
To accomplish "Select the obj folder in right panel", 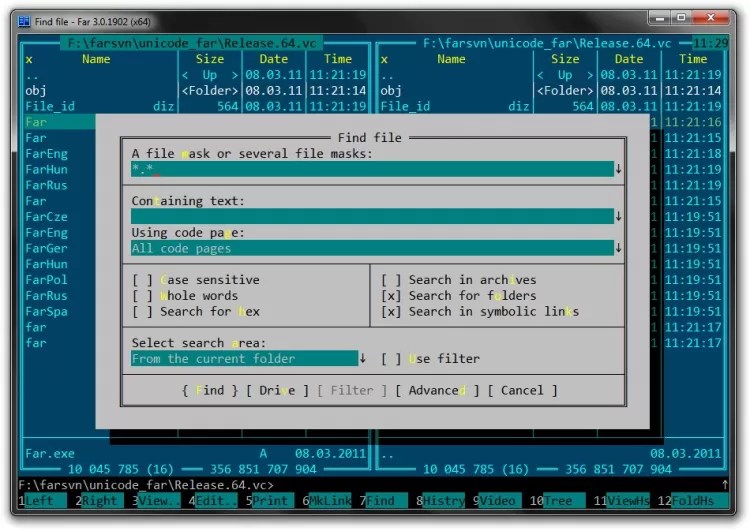I will click(391, 90).
